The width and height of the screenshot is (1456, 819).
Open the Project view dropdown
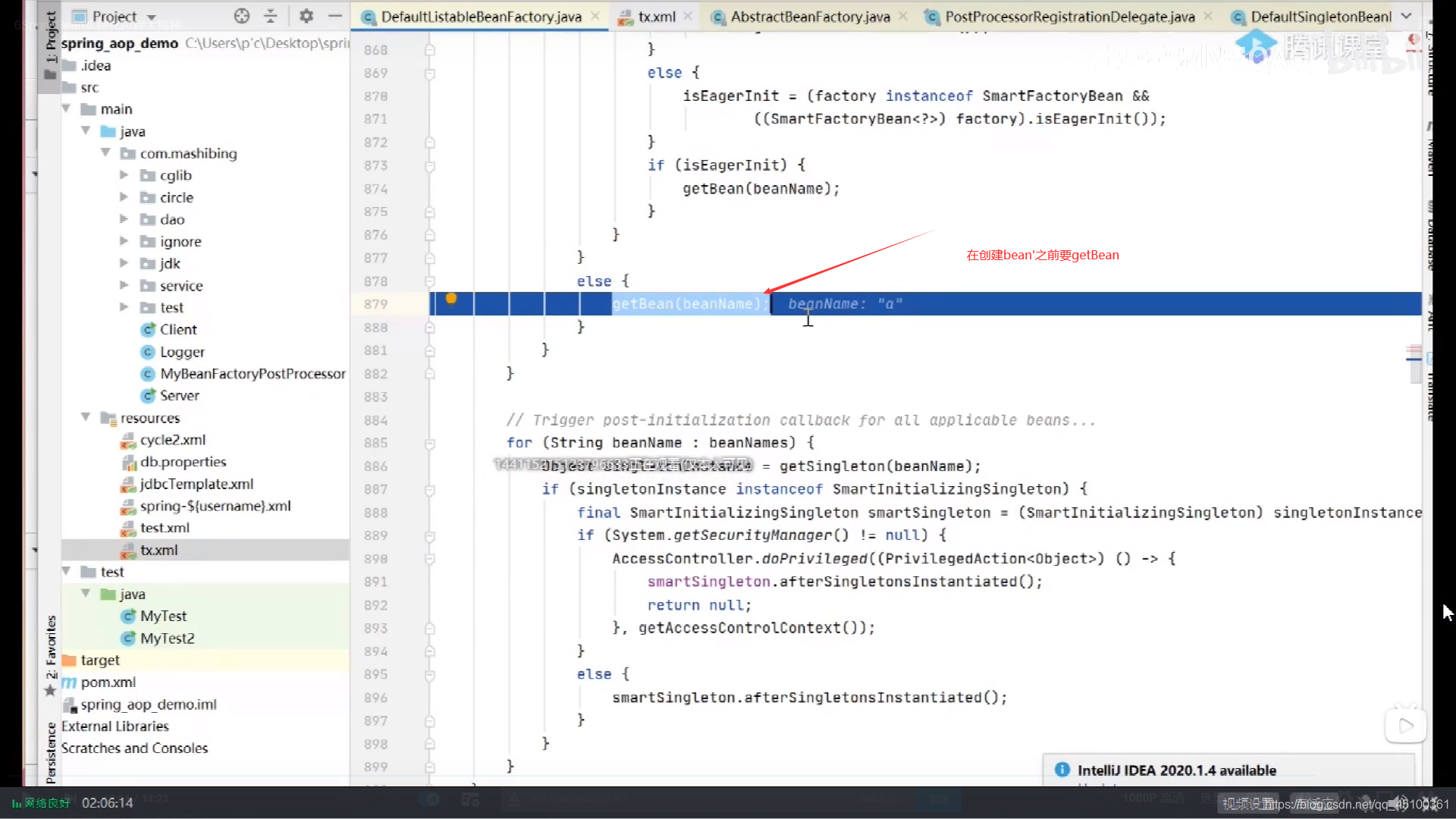[151, 17]
